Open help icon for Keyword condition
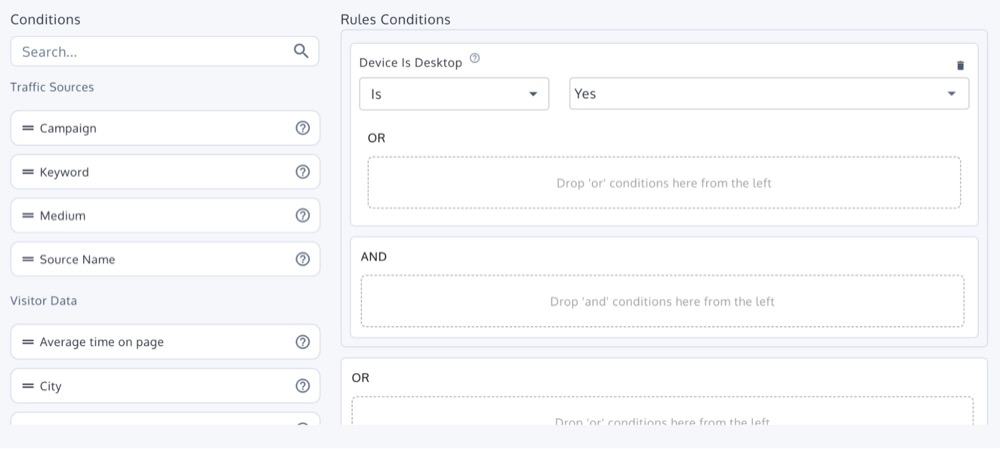The height and width of the screenshot is (449, 1000). click(x=303, y=172)
